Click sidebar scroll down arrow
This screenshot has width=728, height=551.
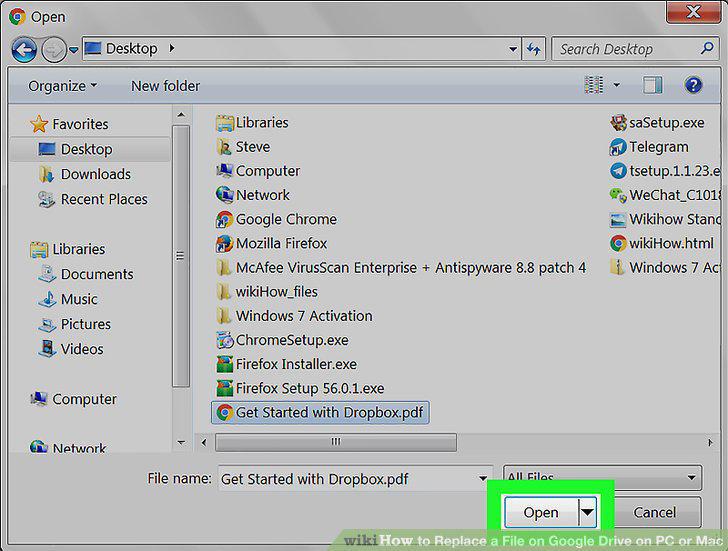point(181,443)
